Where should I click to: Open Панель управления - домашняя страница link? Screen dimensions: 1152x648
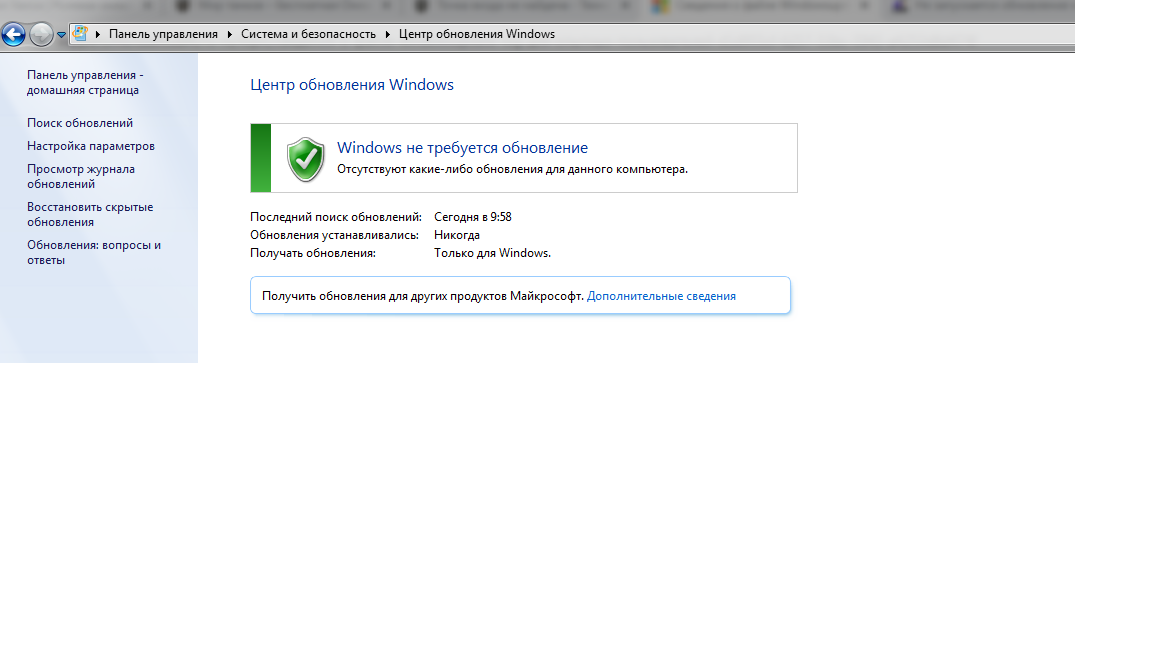pyautogui.click(x=85, y=82)
